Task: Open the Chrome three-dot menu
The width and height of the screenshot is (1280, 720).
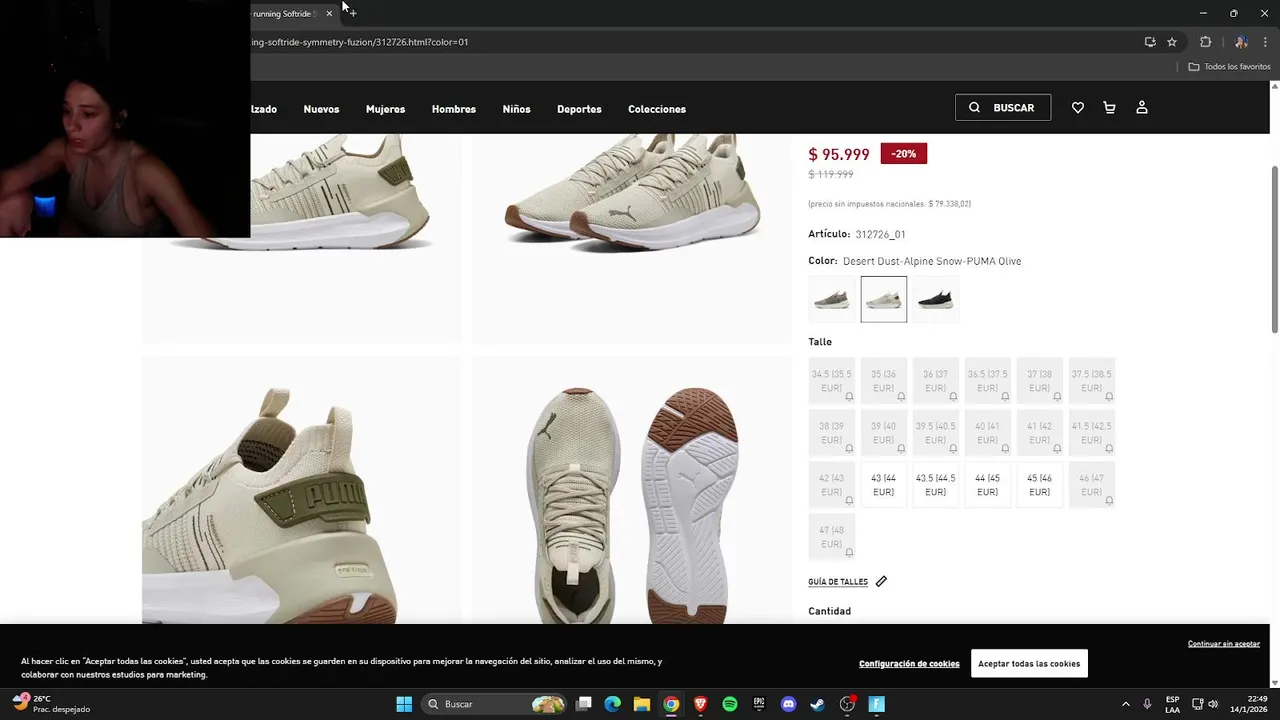Action: [x=1265, y=42]
